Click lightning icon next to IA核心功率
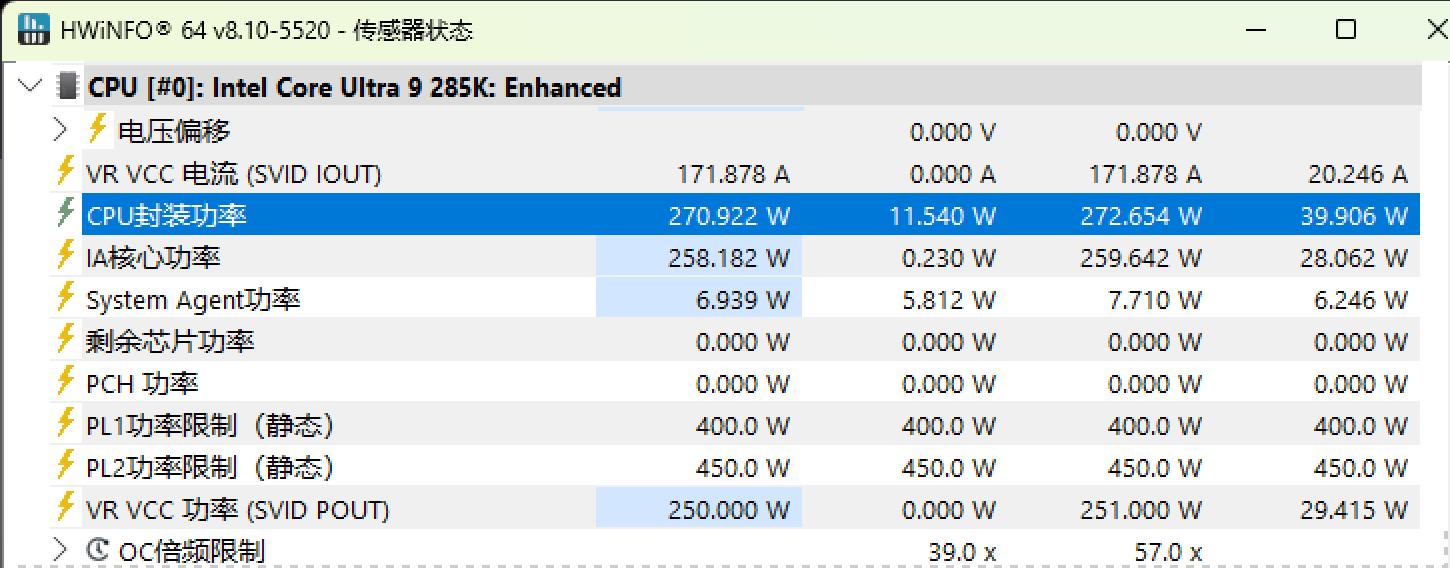Image resolution: width=1450 pixels, height=568 pixels. (x=65, y=257)
